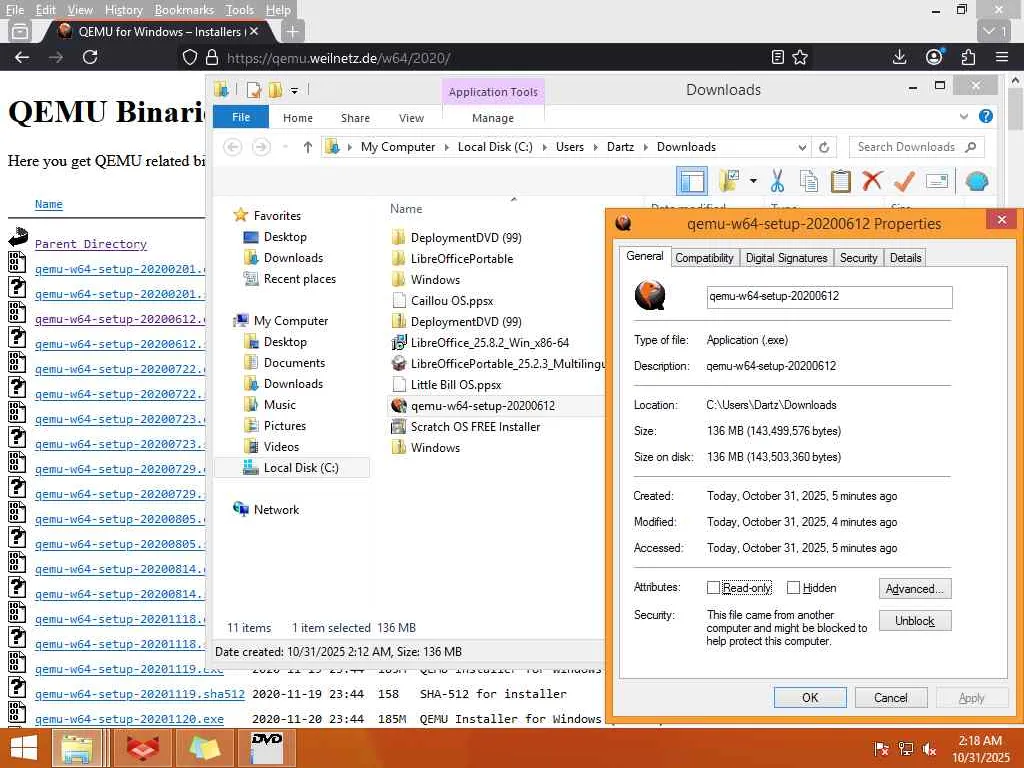Image resolution: width=1024 pixels, height=768 pixels.
Task: Expand breadcrumb arrow after Users
Action: 595,148
